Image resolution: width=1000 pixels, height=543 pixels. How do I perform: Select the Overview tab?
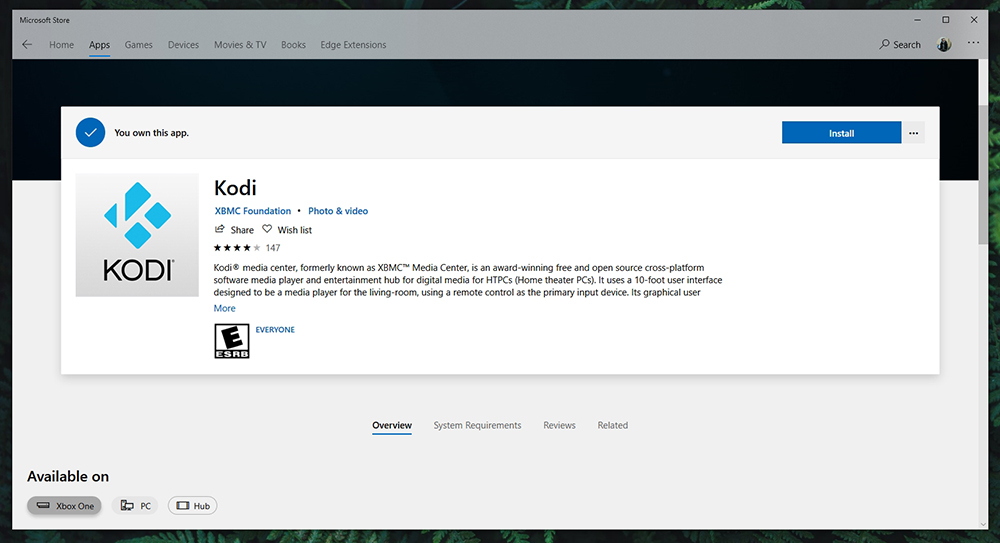[x=392, y=426]
